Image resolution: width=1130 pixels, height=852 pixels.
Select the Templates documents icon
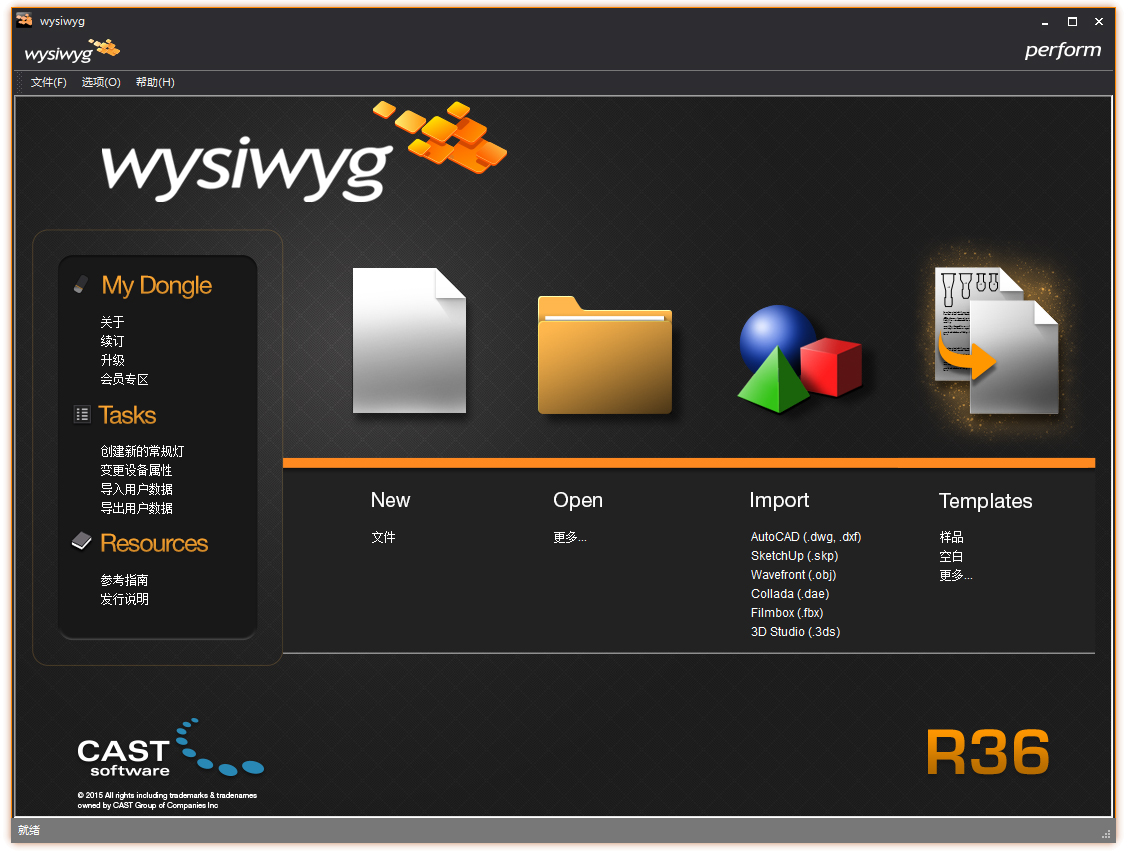(995, 340)
